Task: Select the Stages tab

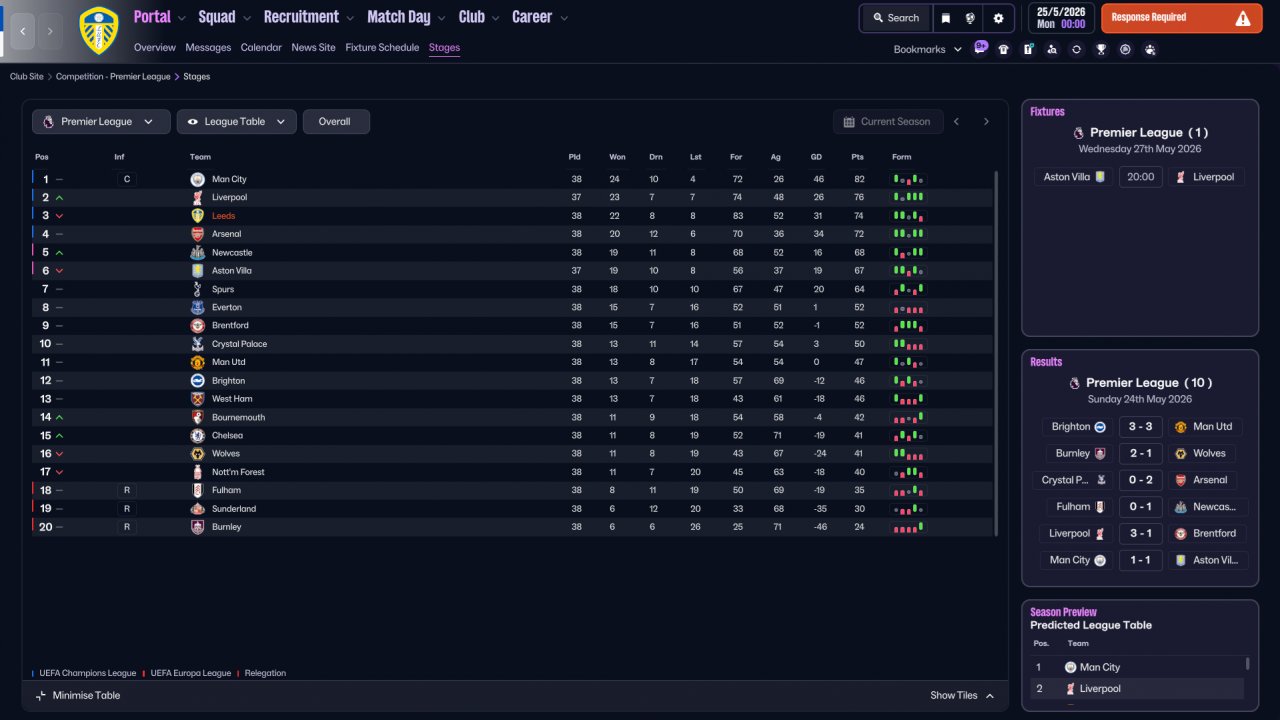Action: coord(444,47)
